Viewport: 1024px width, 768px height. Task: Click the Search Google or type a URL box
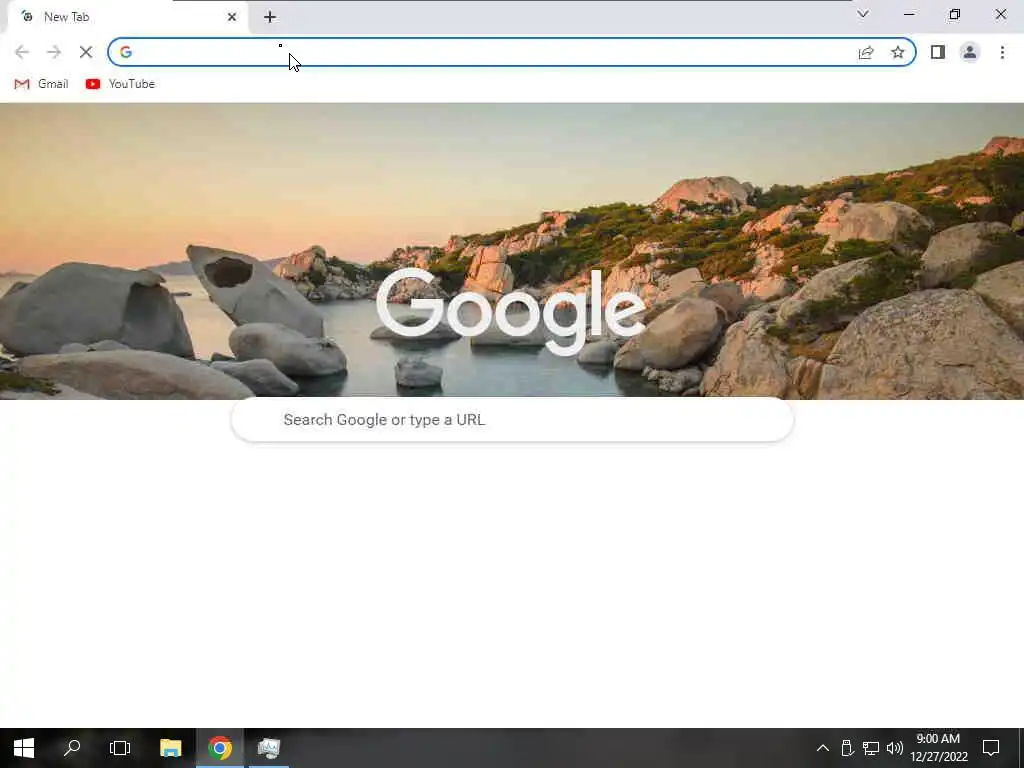(x=513, y=419)
